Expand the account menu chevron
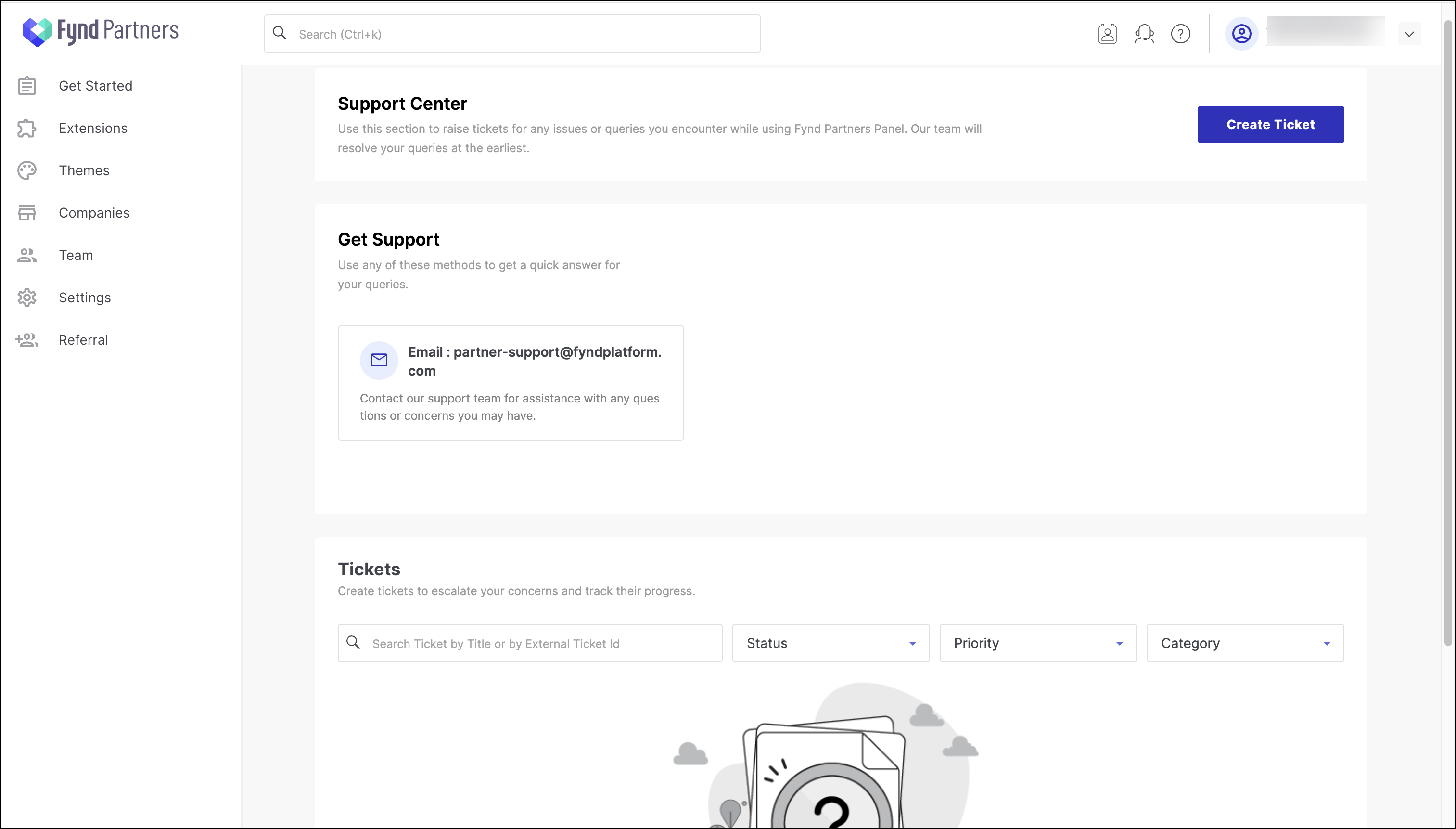Viewport: 1456px width, 829px height. [1409, 34]
